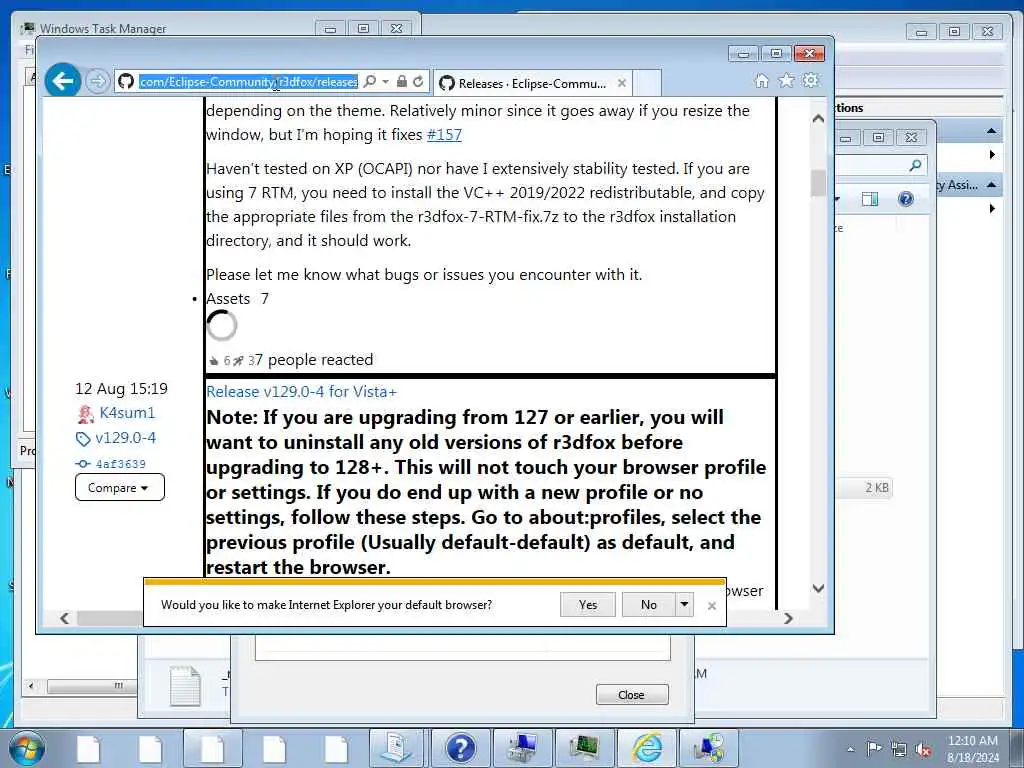
Task: Open commit 4af3639 link
Action: click(x=121, y=464)
